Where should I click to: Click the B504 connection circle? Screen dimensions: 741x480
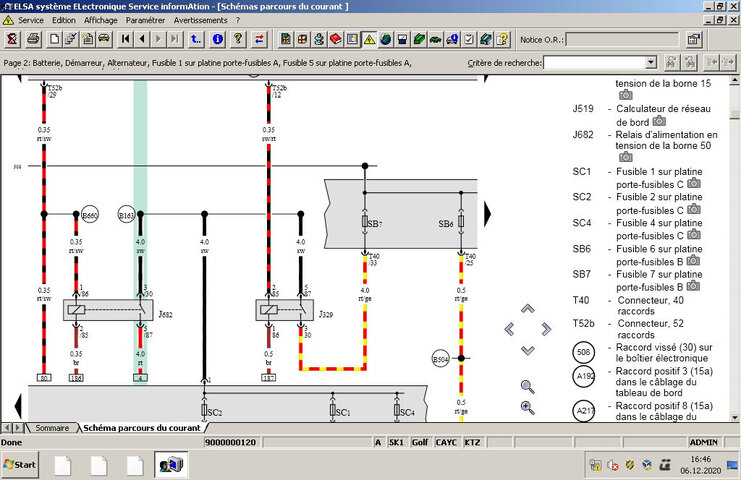[440, 359]
